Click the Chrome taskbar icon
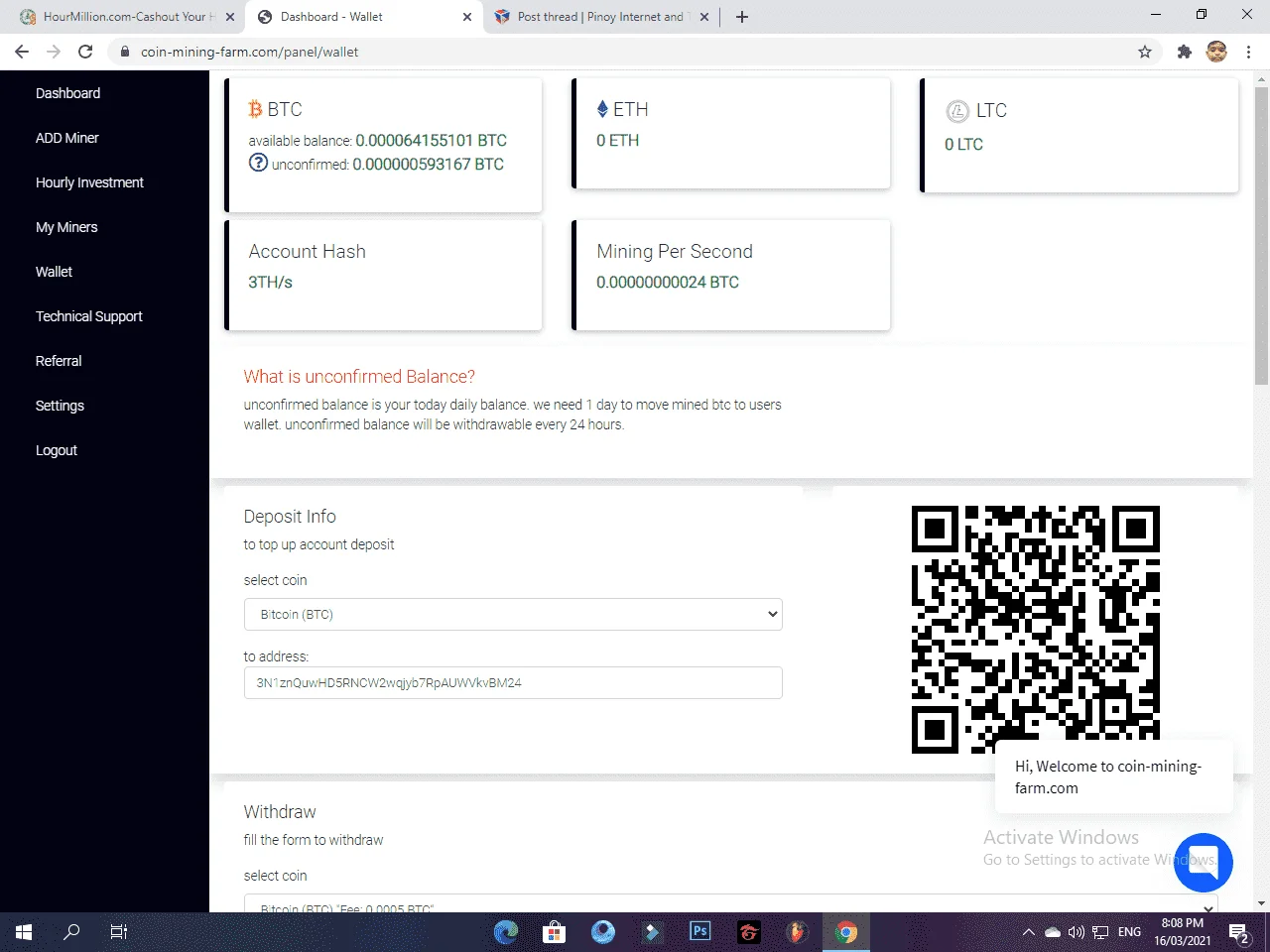This screenshot has height=952, width=1270. pyautogui.click(x=846, y=932)
